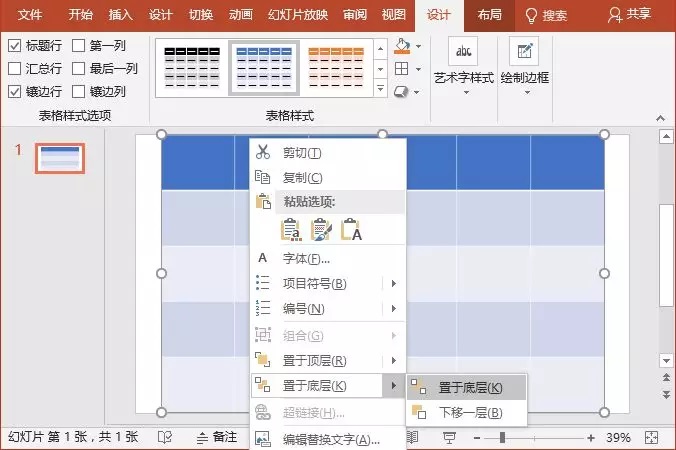The width and height of the screenshot is (676, 450).
Task: Open the shading color dropdown arrow
Action: coord(418,47)
